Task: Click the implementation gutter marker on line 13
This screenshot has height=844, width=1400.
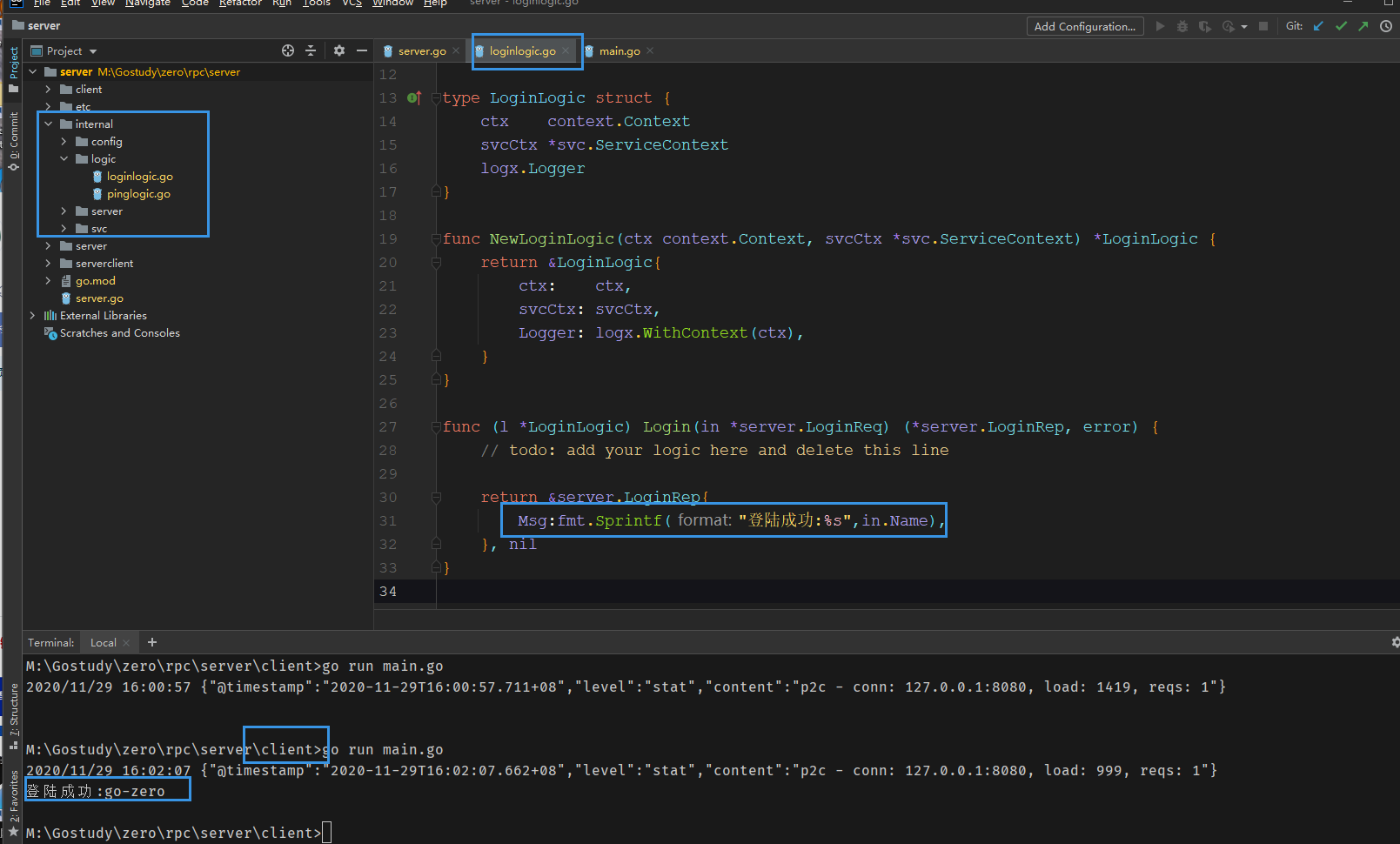Action: 414,98
